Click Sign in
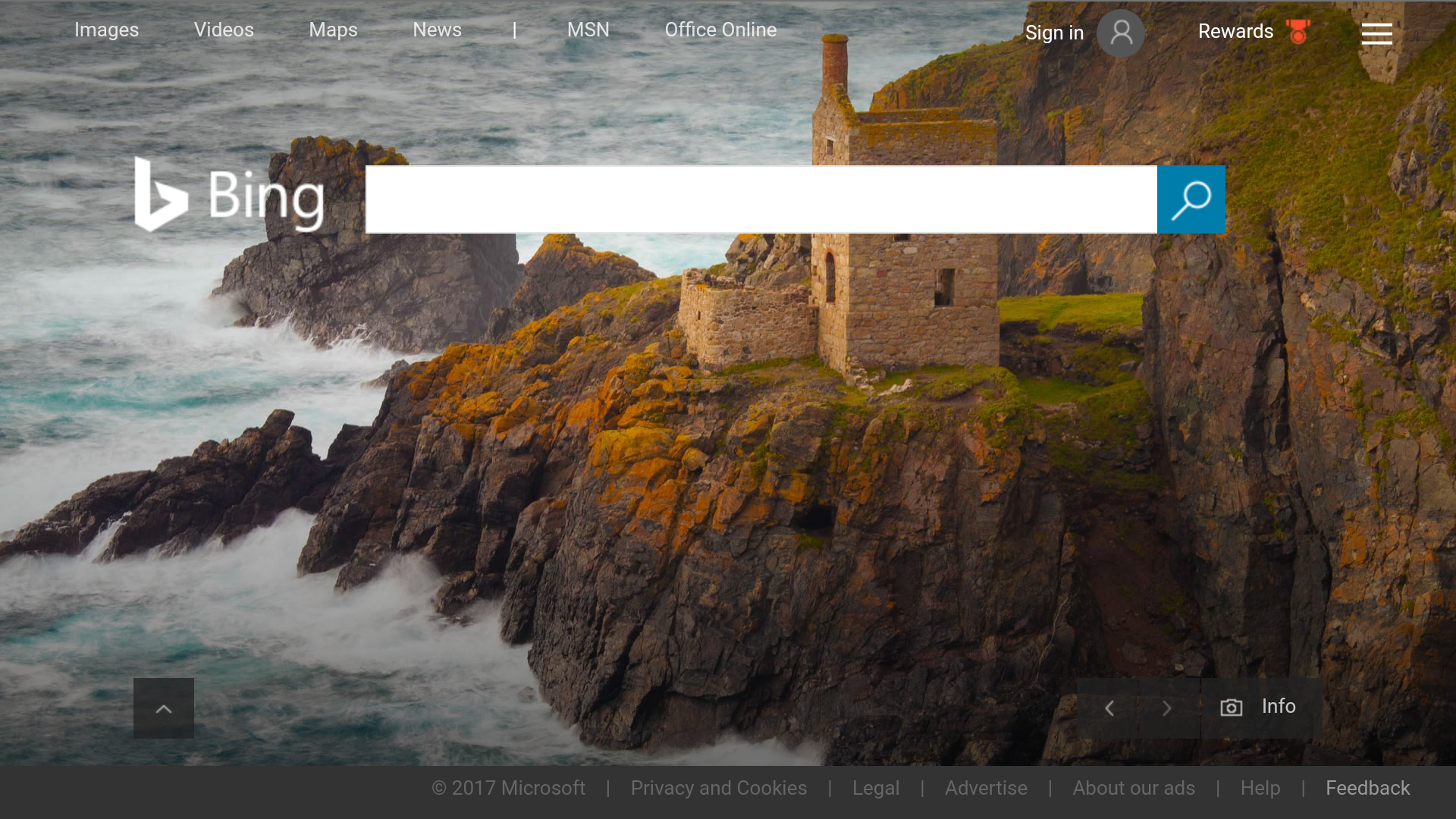 1054,33
